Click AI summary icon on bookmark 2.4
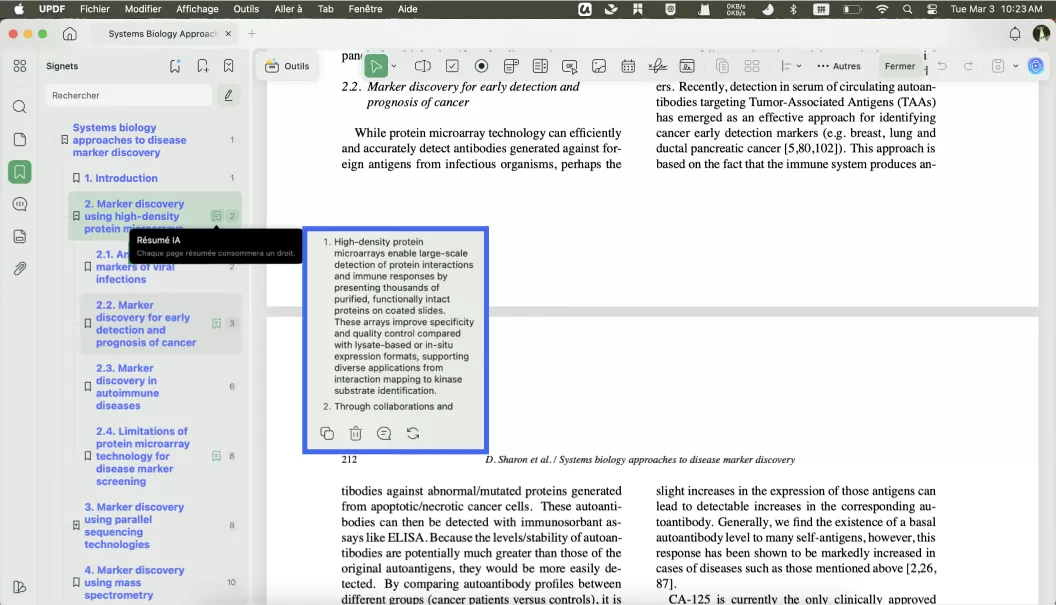This screenshot has width=1056, height=605. pos(216,456)
